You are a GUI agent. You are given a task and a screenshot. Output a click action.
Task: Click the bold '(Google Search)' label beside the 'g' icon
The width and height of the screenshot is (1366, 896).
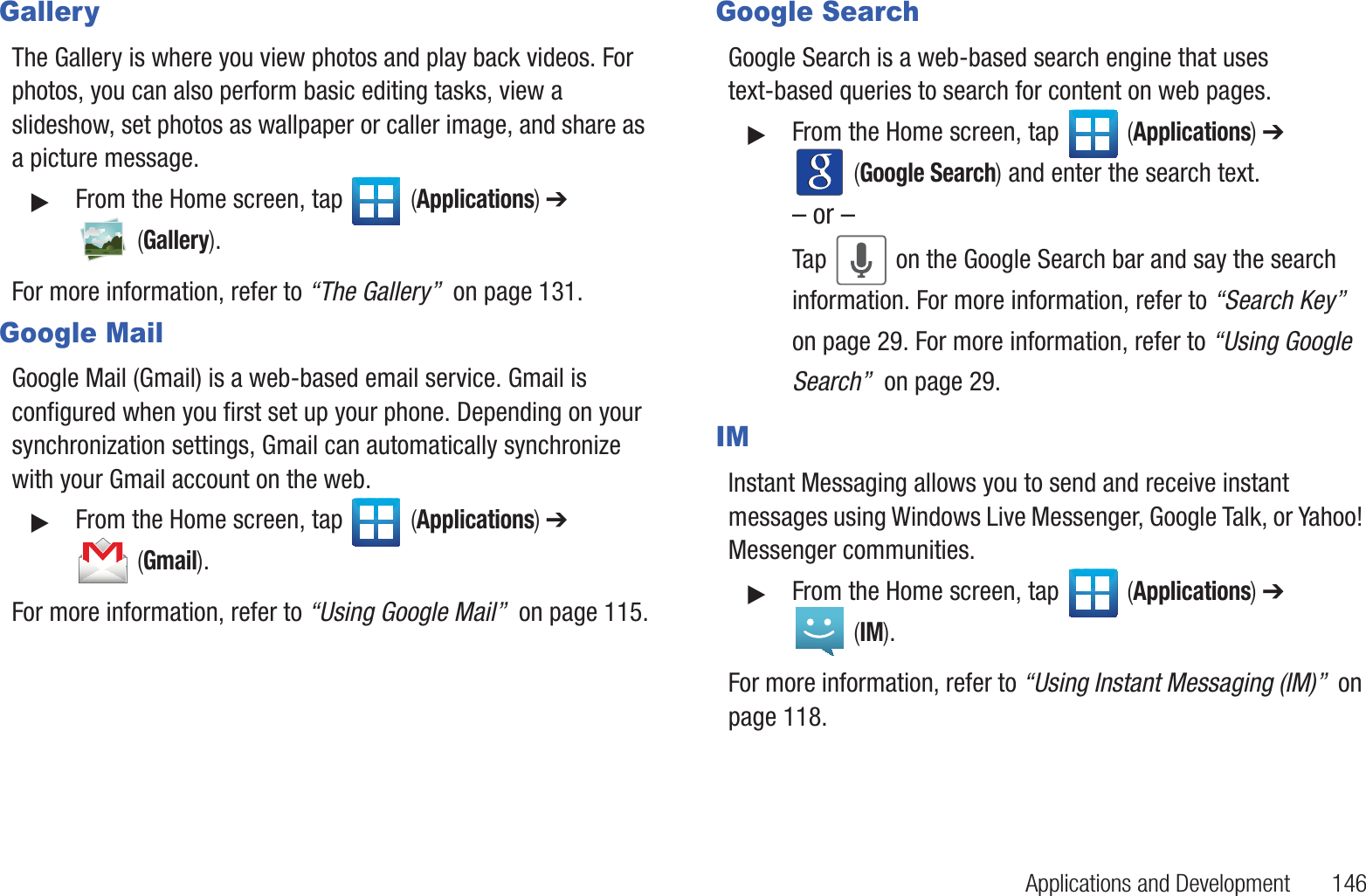tap(927, 173)
